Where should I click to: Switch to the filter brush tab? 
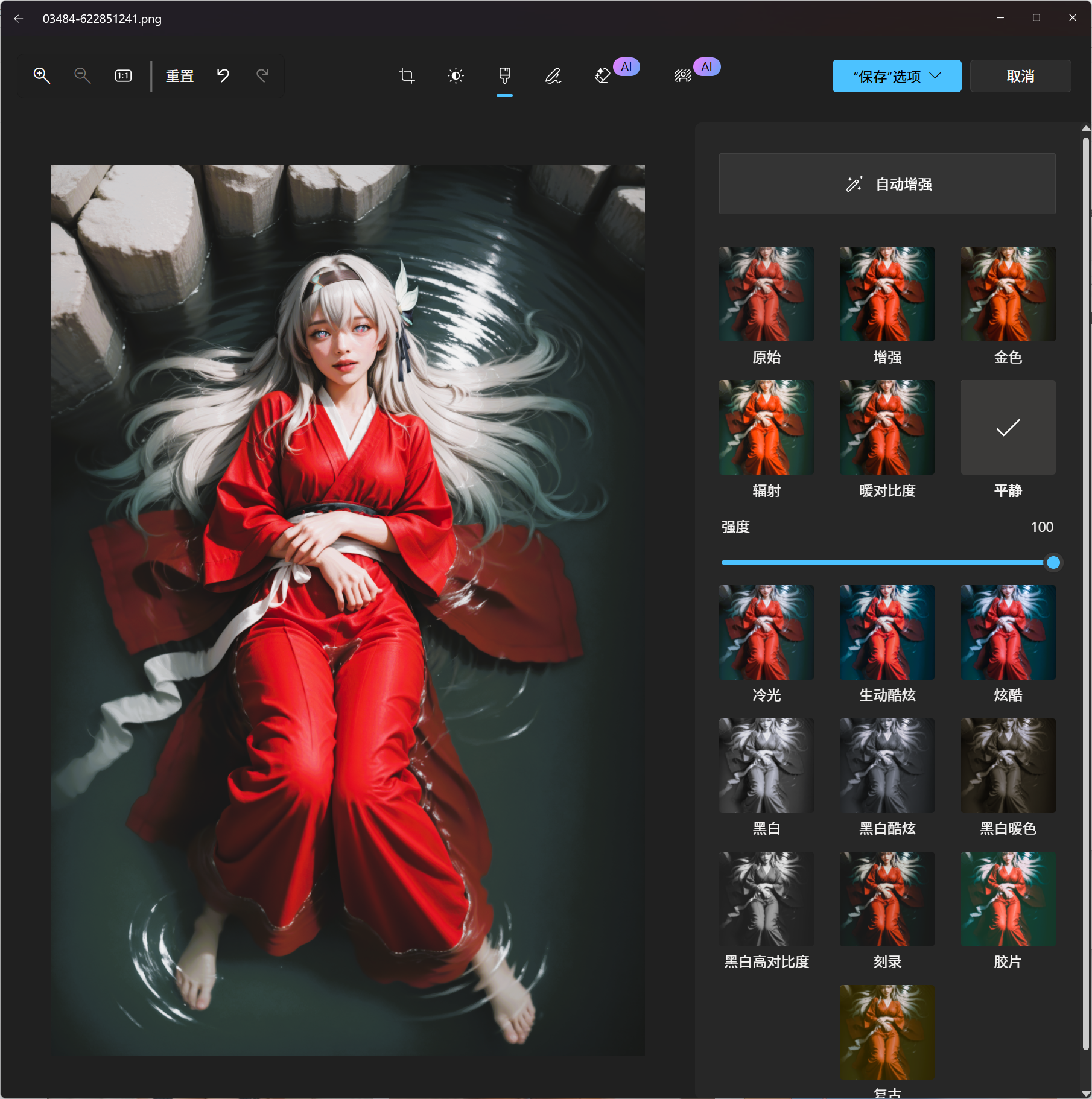pyautogui.click(x=504, y=76)
